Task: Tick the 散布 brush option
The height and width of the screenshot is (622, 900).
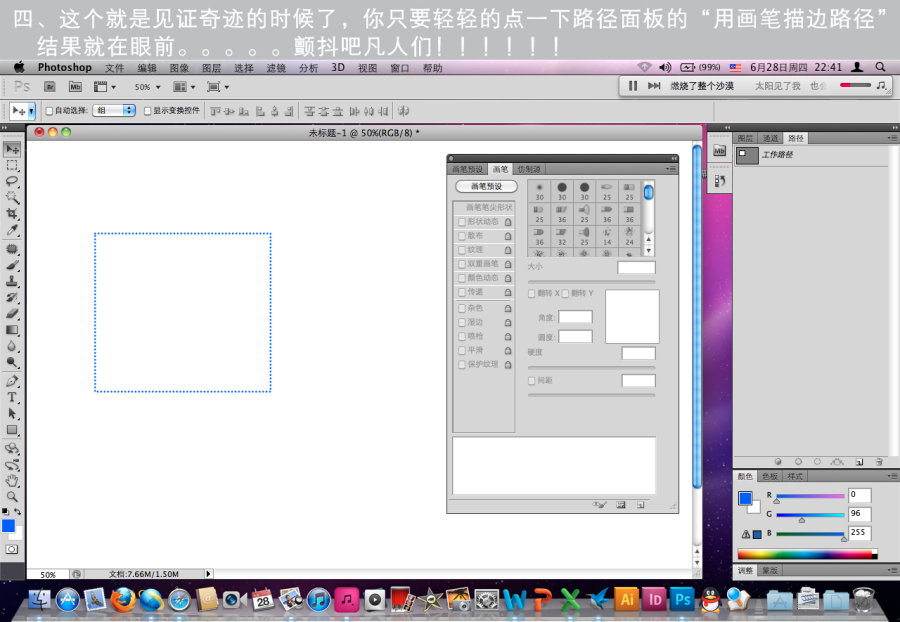Action: [x=462, y=236]
